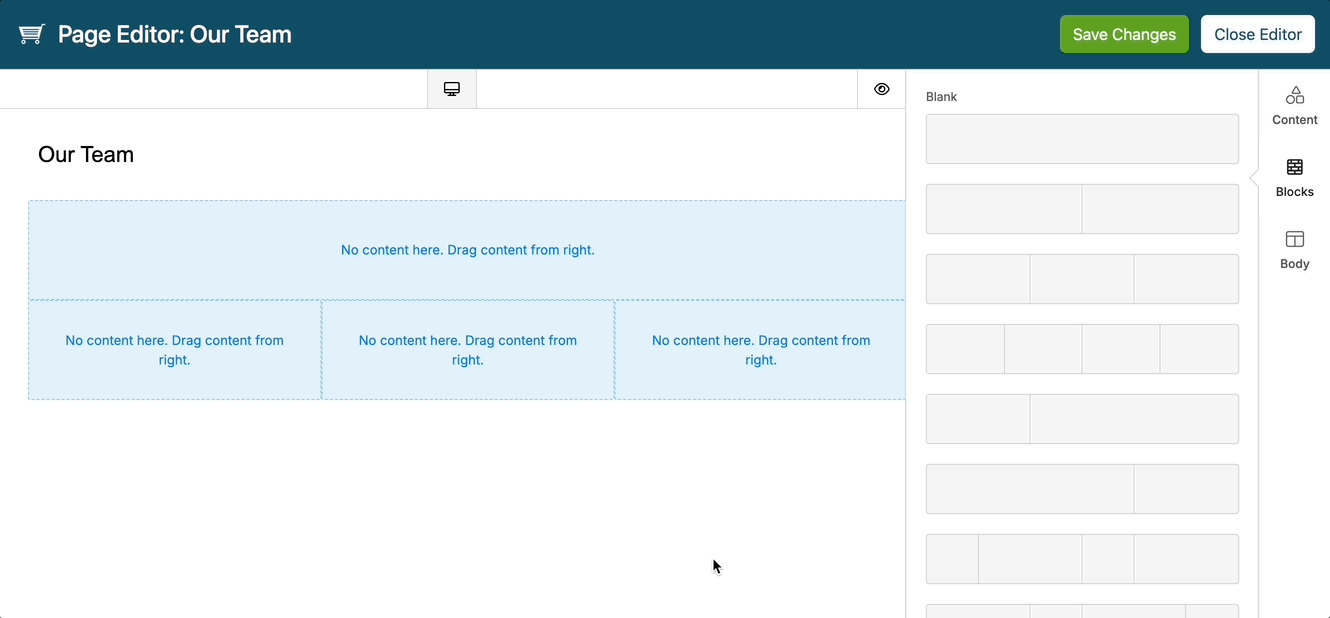This screenshot has width=1330, height=618.
Task: Select the wide-left two-column block layout
Action: [1082, 489]
